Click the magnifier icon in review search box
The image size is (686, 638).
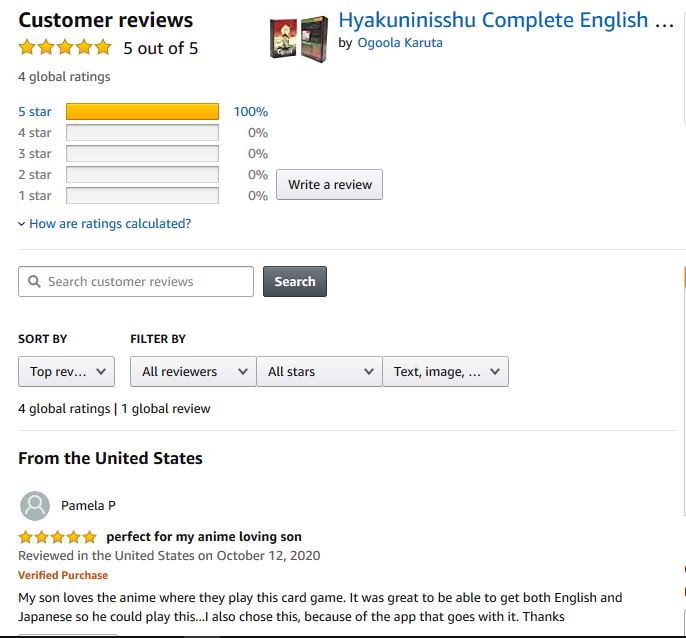coord(34,281)
